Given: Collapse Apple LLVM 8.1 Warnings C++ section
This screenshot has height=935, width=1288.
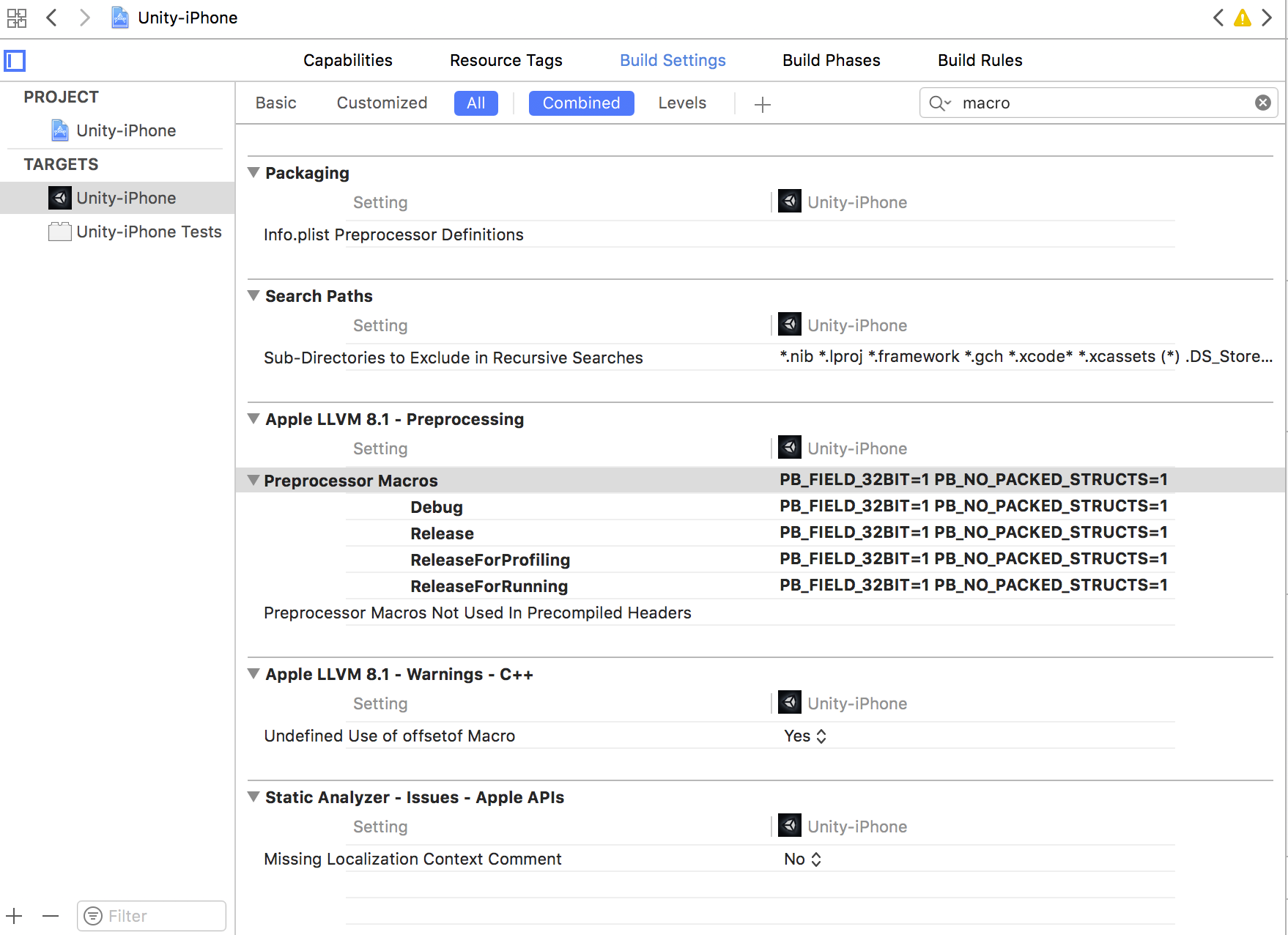Looking at the screenshot, I should [x=253, y=674].
